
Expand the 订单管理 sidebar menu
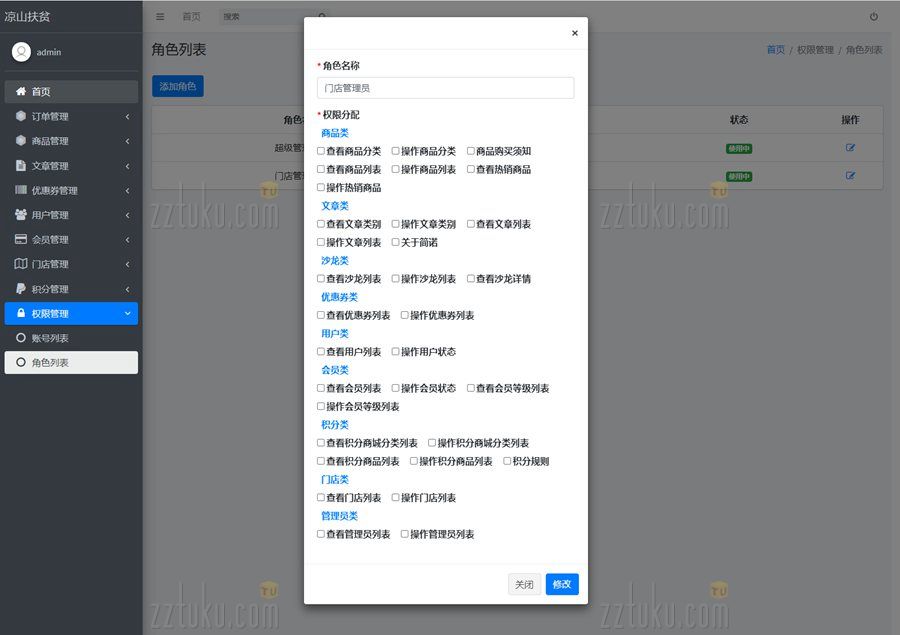tap(70, 117)
